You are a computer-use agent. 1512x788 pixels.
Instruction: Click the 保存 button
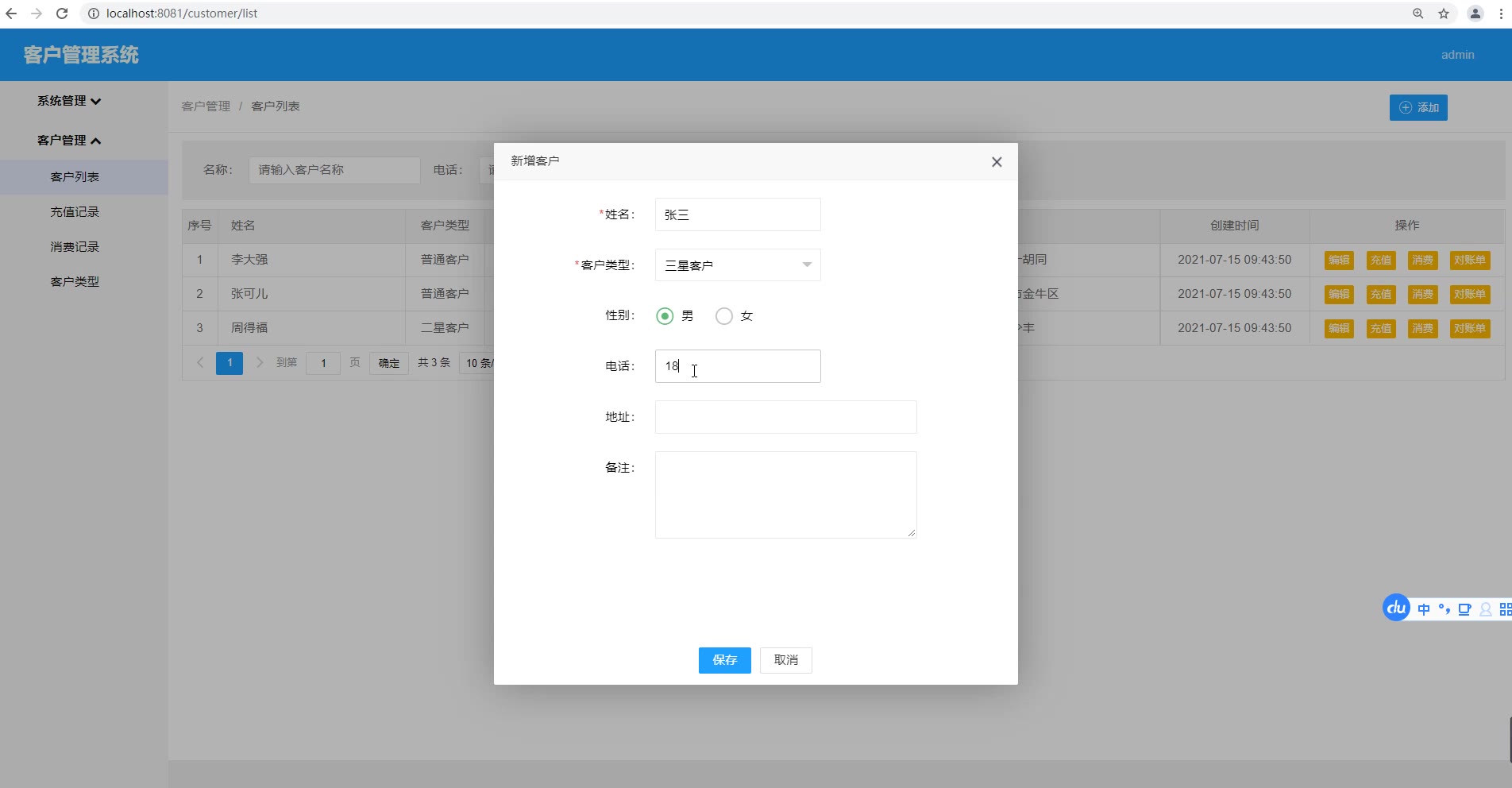coord(725,660)
